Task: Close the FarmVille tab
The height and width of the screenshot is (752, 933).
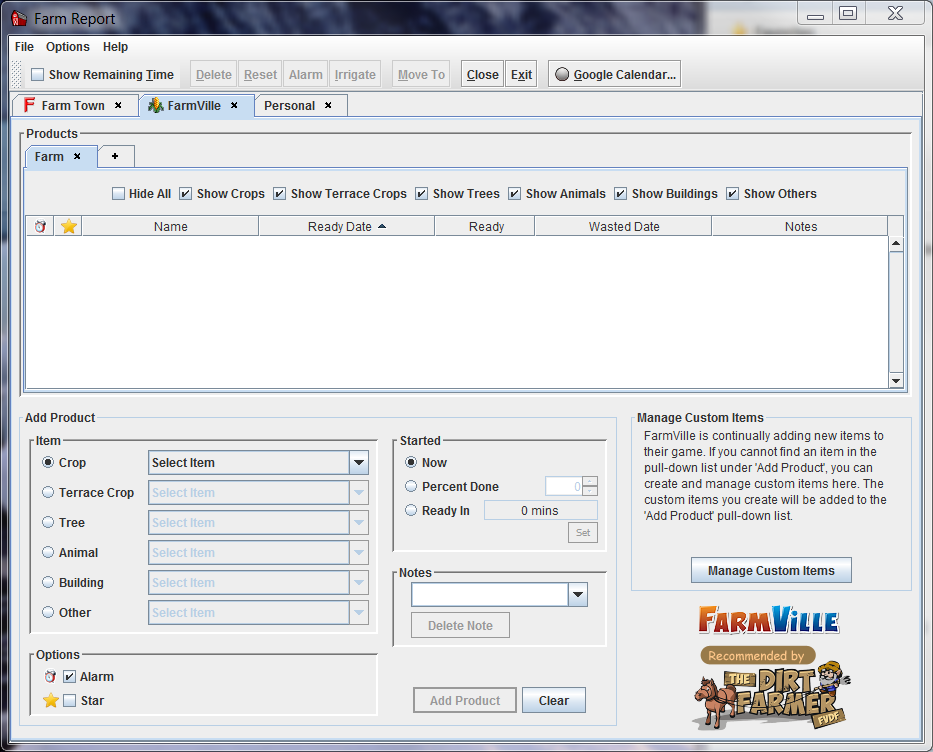Action: coord(234,105)
